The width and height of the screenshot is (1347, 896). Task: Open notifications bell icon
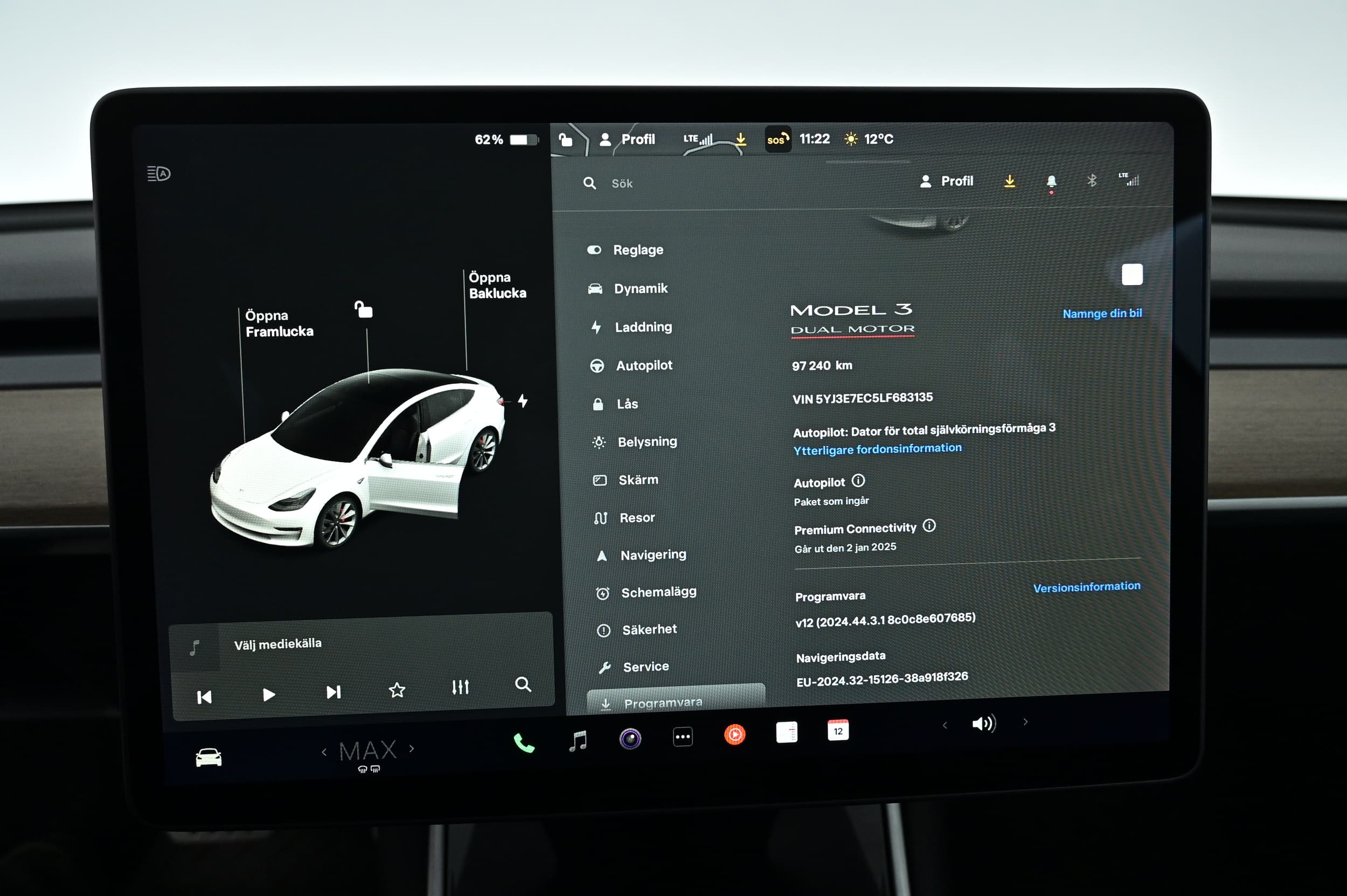point(1051,182)
